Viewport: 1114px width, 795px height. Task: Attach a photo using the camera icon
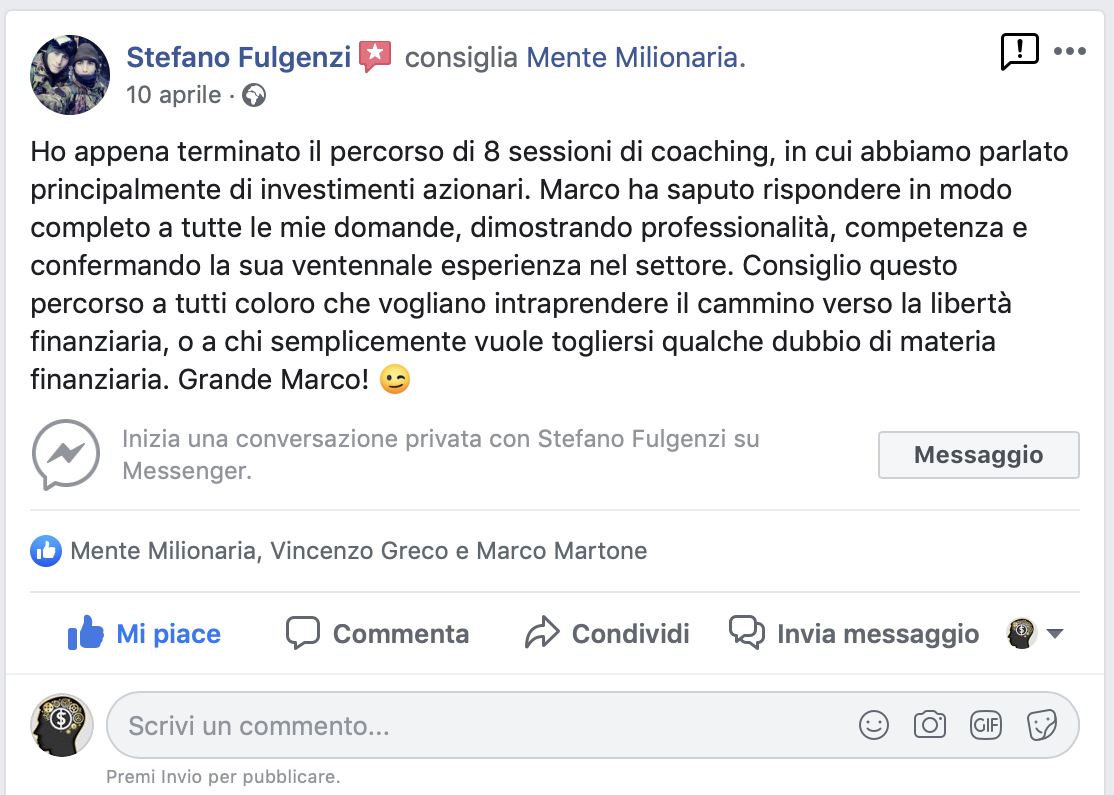pyautogui.click(x=930, y=725)
